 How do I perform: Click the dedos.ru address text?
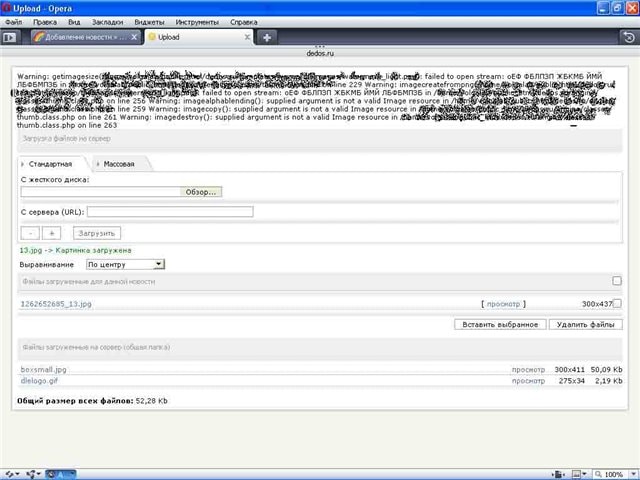coord(320,53)
